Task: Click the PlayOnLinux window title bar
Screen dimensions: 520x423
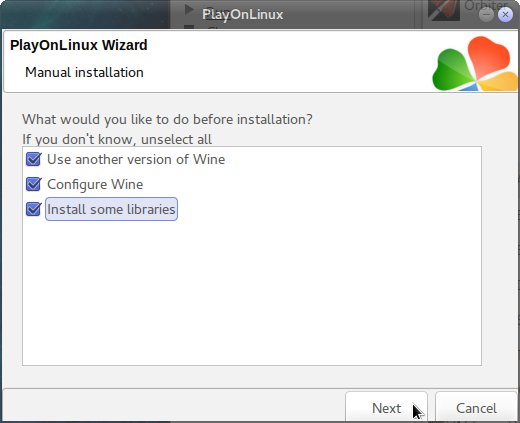Action: click(243, 15)
